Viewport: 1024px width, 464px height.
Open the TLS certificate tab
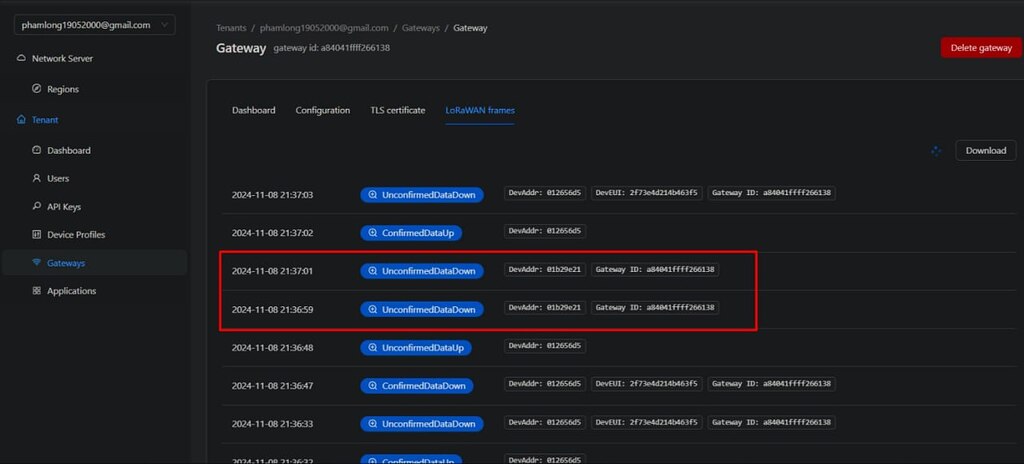click(x=397, y=110)
